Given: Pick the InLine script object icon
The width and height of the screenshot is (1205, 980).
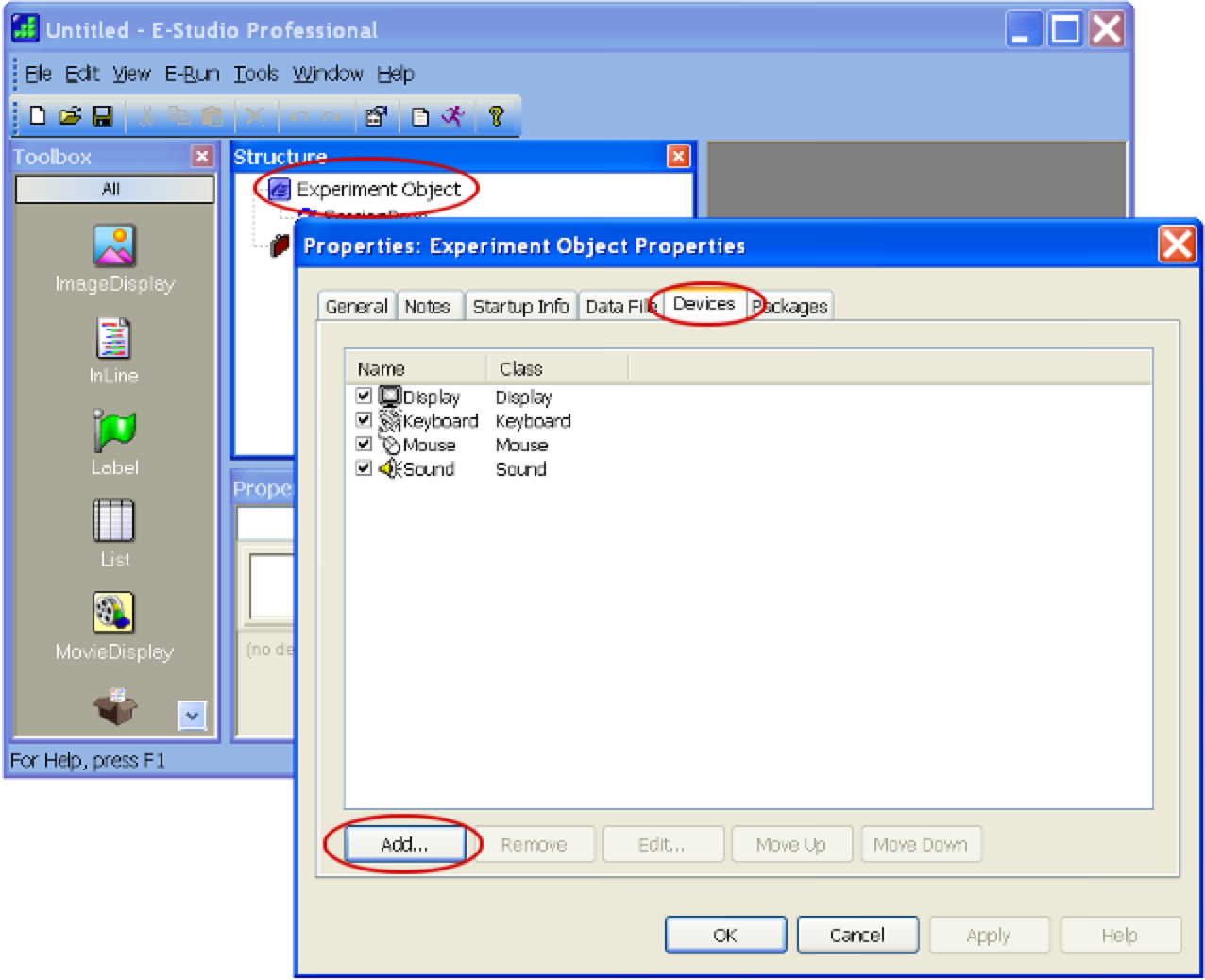Looking at the screenshot, I should click(113, 338).
